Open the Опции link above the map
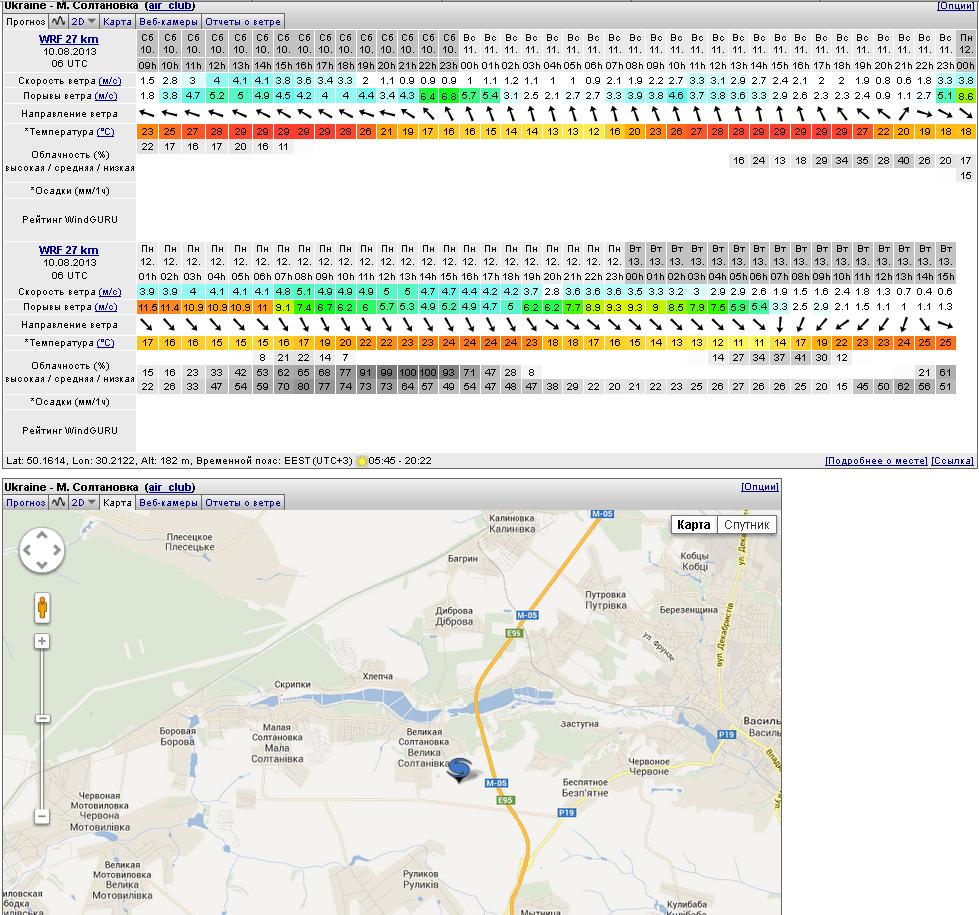This screenshot has width=979, height=915. click(759, 487)
